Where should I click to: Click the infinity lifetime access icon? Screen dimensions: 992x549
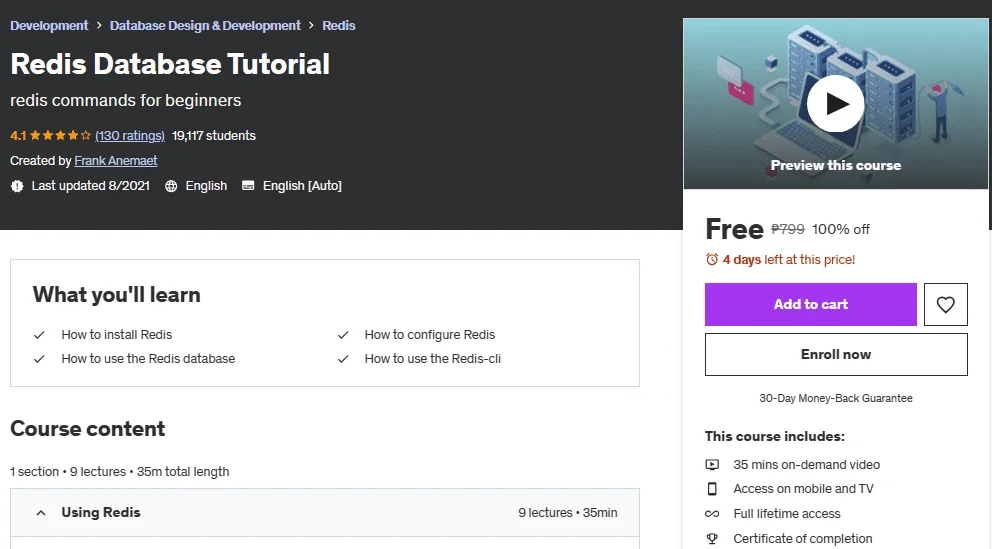point(712,514)
